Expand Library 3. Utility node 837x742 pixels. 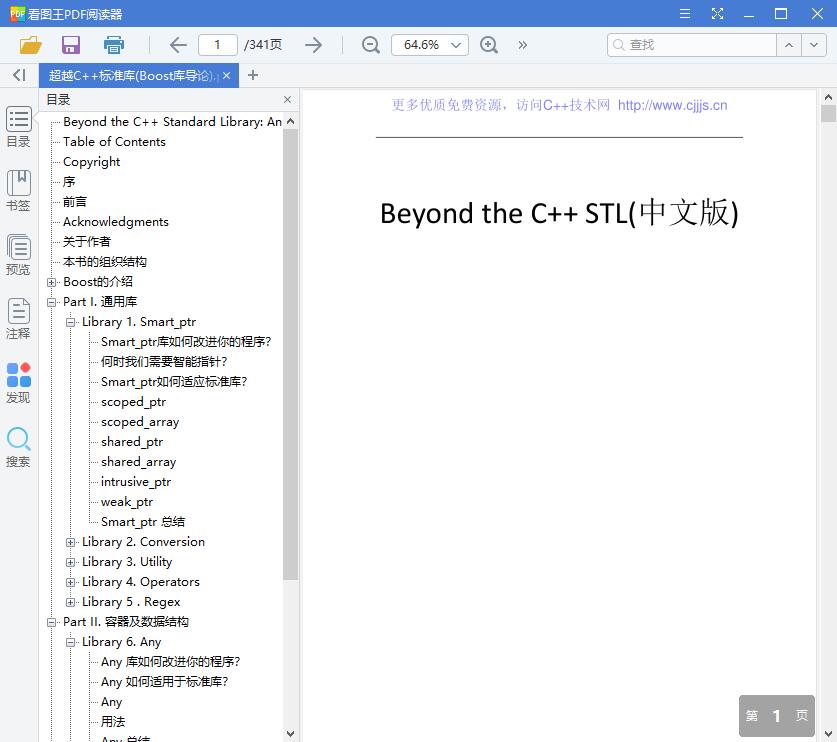point(70,562)
